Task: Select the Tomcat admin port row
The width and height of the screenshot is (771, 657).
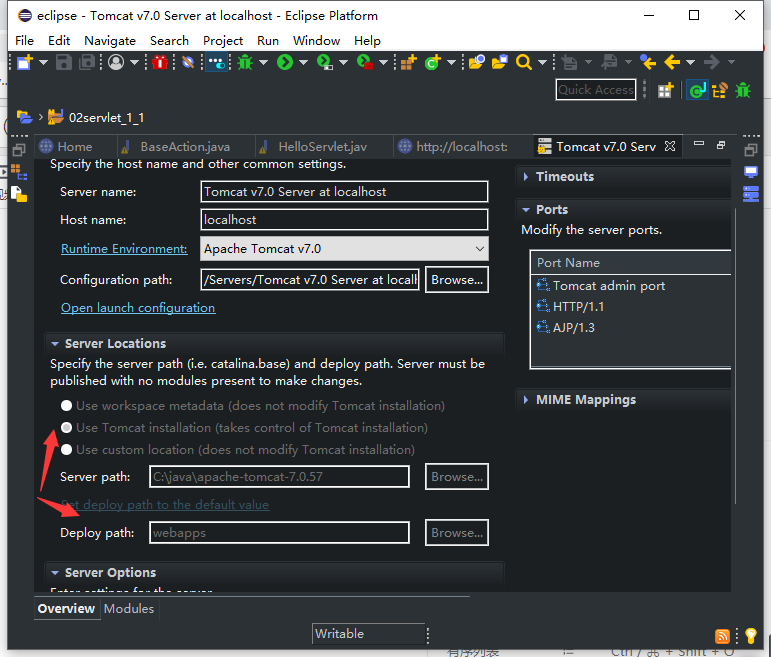Action: click(x=631, y=286)
